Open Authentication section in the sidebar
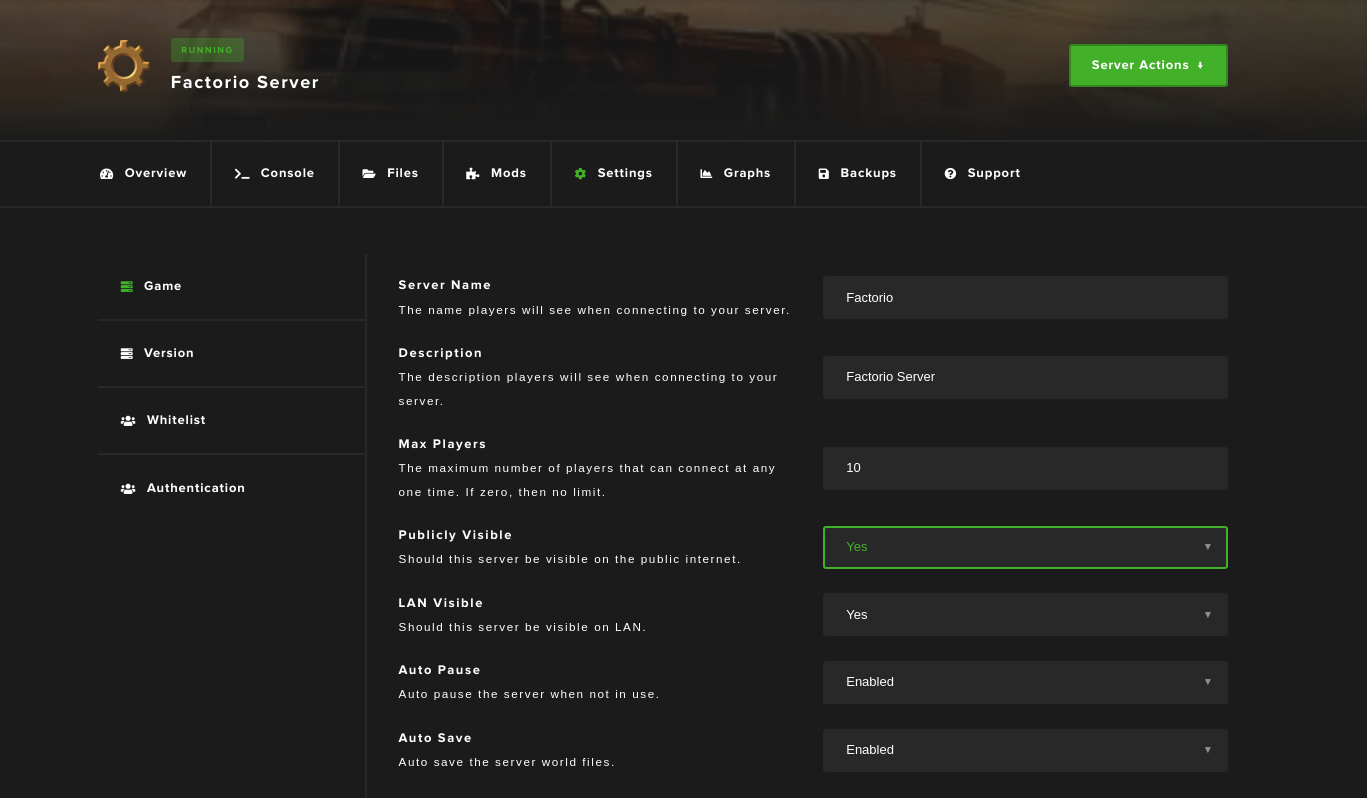 click(x=232, y=488)
